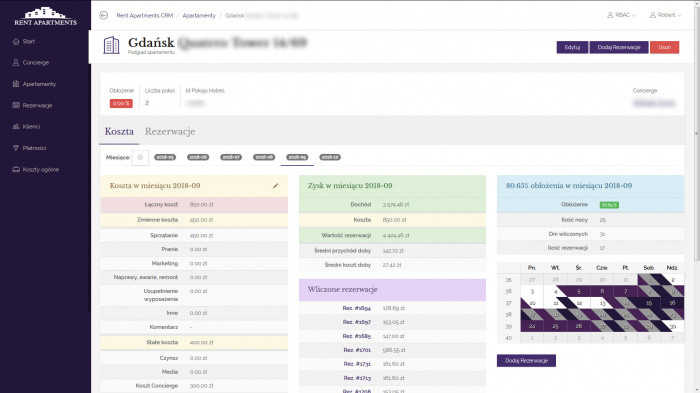Select month 2018-06
The height and width of the screenshot is (393, 700).
[198, 157]
